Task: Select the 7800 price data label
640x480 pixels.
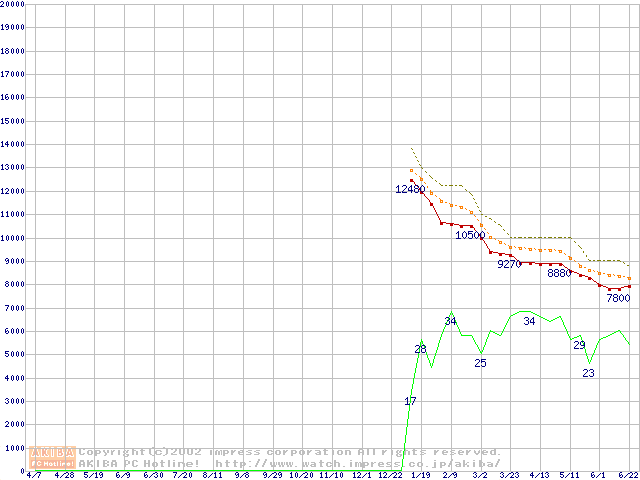Action: point(618,298)
